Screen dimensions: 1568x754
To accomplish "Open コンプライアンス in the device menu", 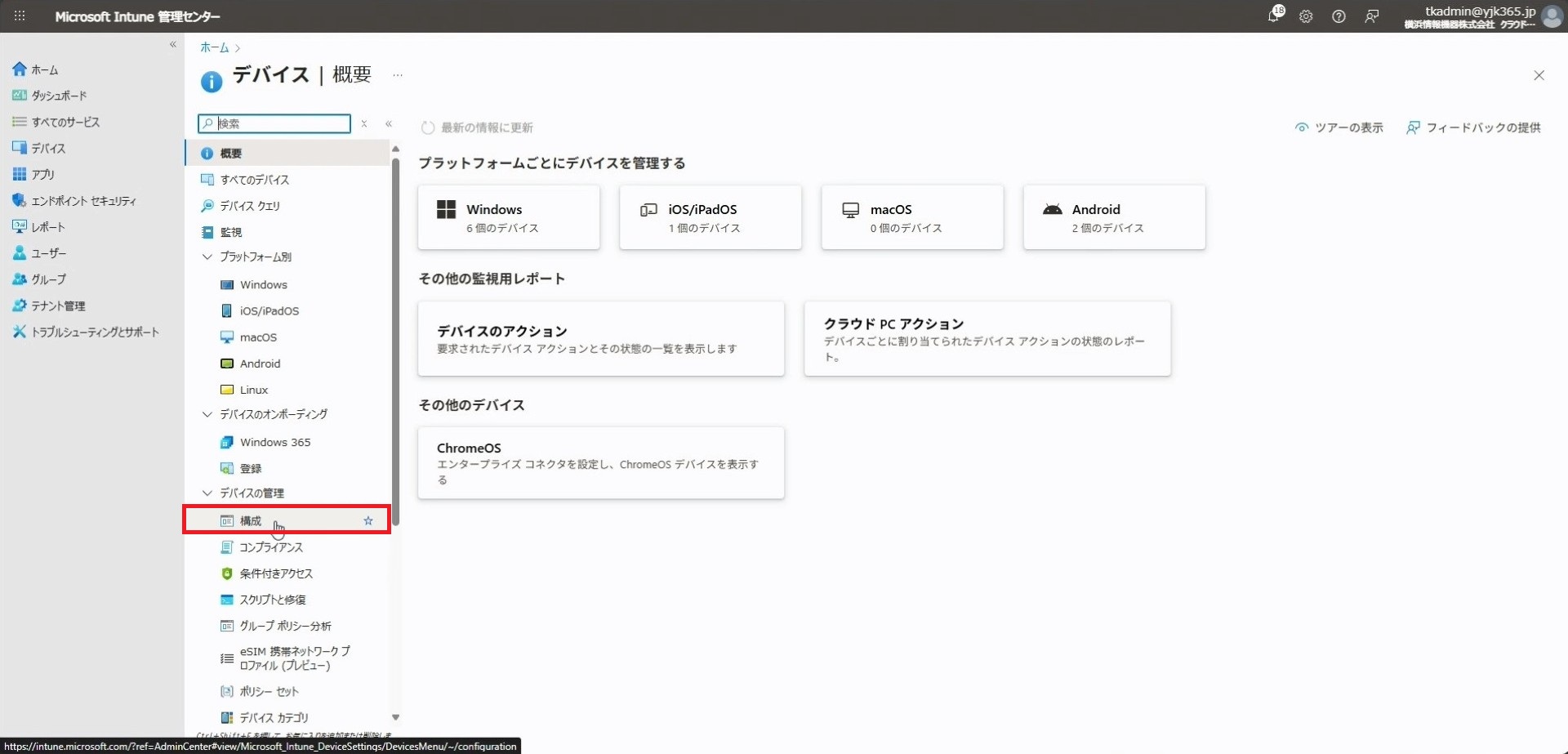I will click(271, 547).
